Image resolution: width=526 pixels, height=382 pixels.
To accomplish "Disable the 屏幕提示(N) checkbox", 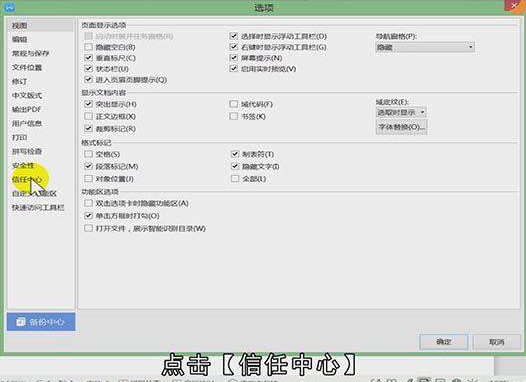I will (x=233, y=58).
